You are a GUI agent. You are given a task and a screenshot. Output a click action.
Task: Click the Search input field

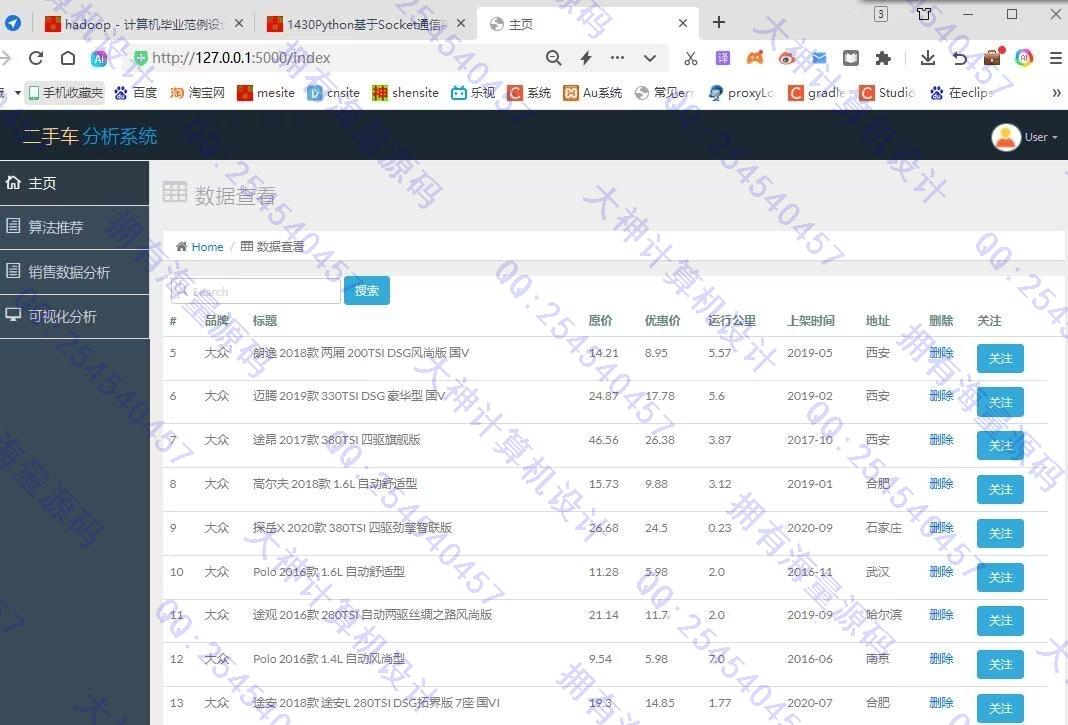tap(255, 291)
